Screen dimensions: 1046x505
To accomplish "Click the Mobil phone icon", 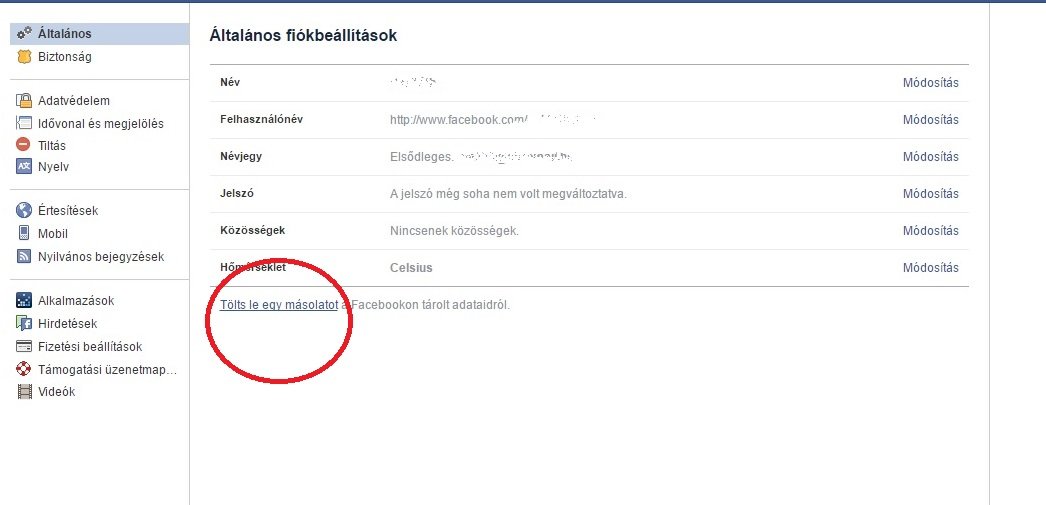I will pos(25,233).
